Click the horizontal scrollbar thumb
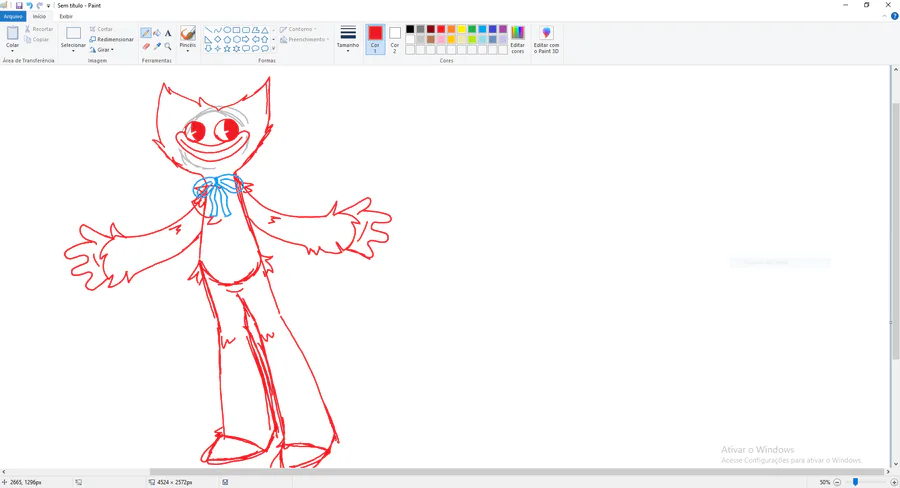 pos(517,472)
